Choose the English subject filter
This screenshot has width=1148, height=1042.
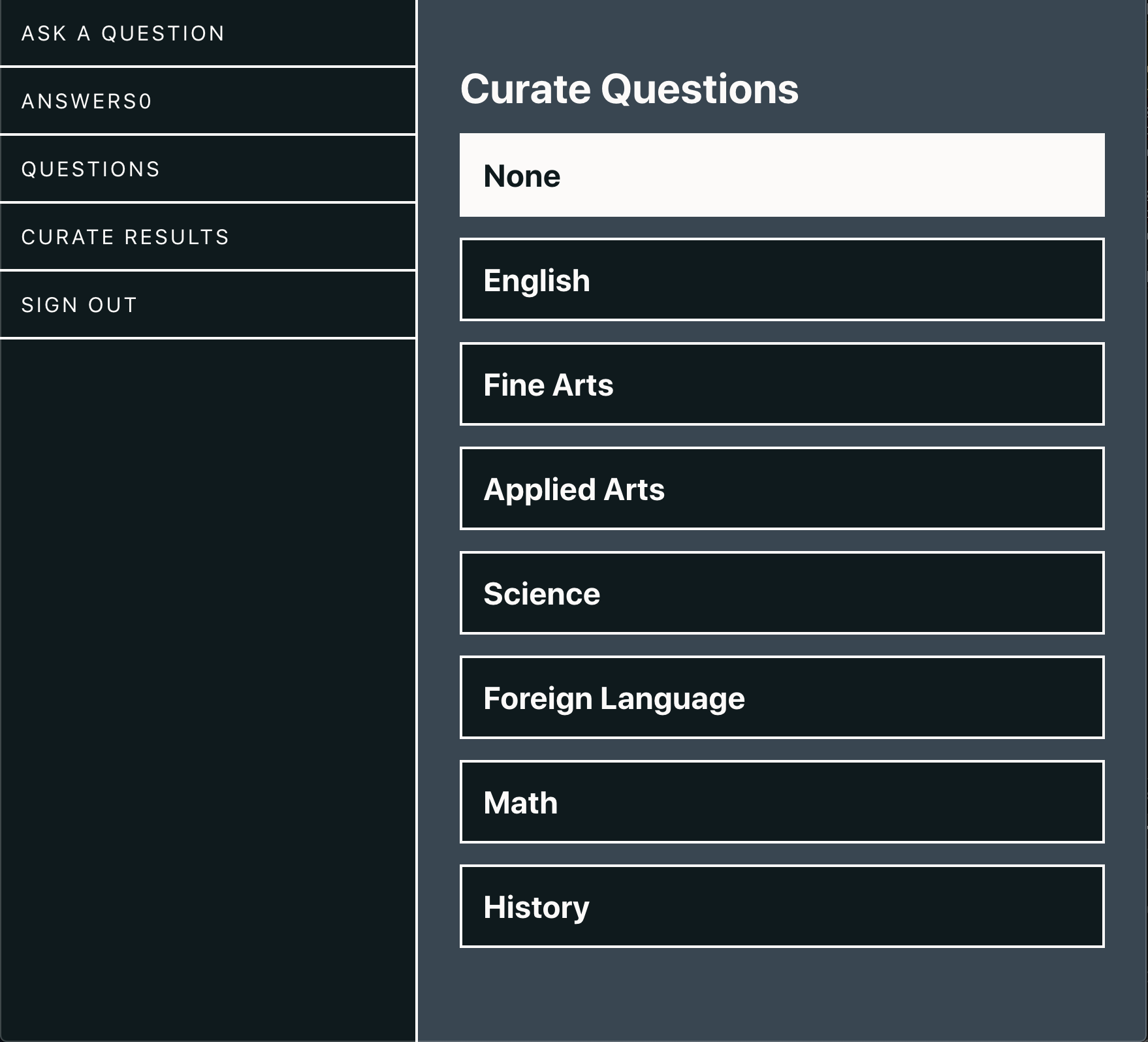[x=782, y=279]
